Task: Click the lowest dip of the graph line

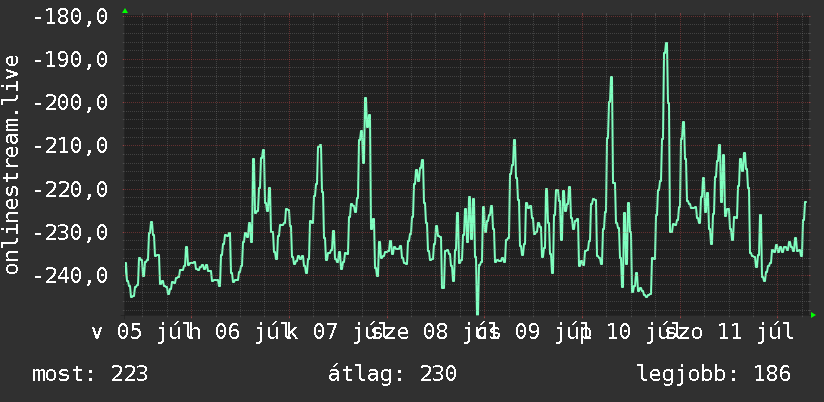Action: [x=477, y=313]
